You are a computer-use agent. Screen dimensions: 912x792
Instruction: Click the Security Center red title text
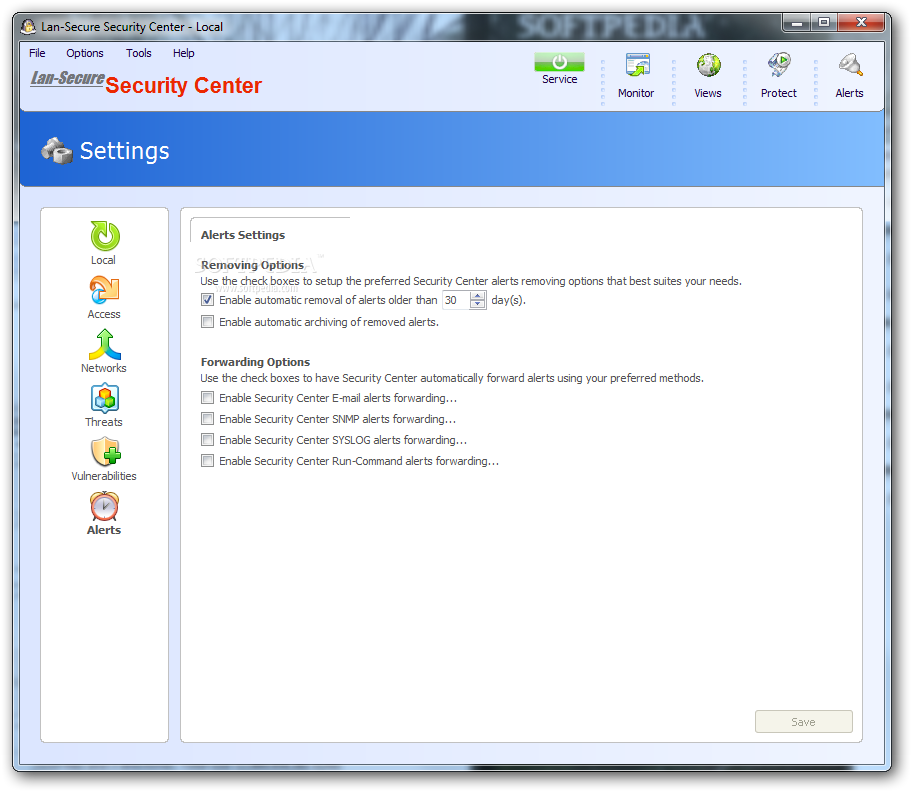pos(183,85)
